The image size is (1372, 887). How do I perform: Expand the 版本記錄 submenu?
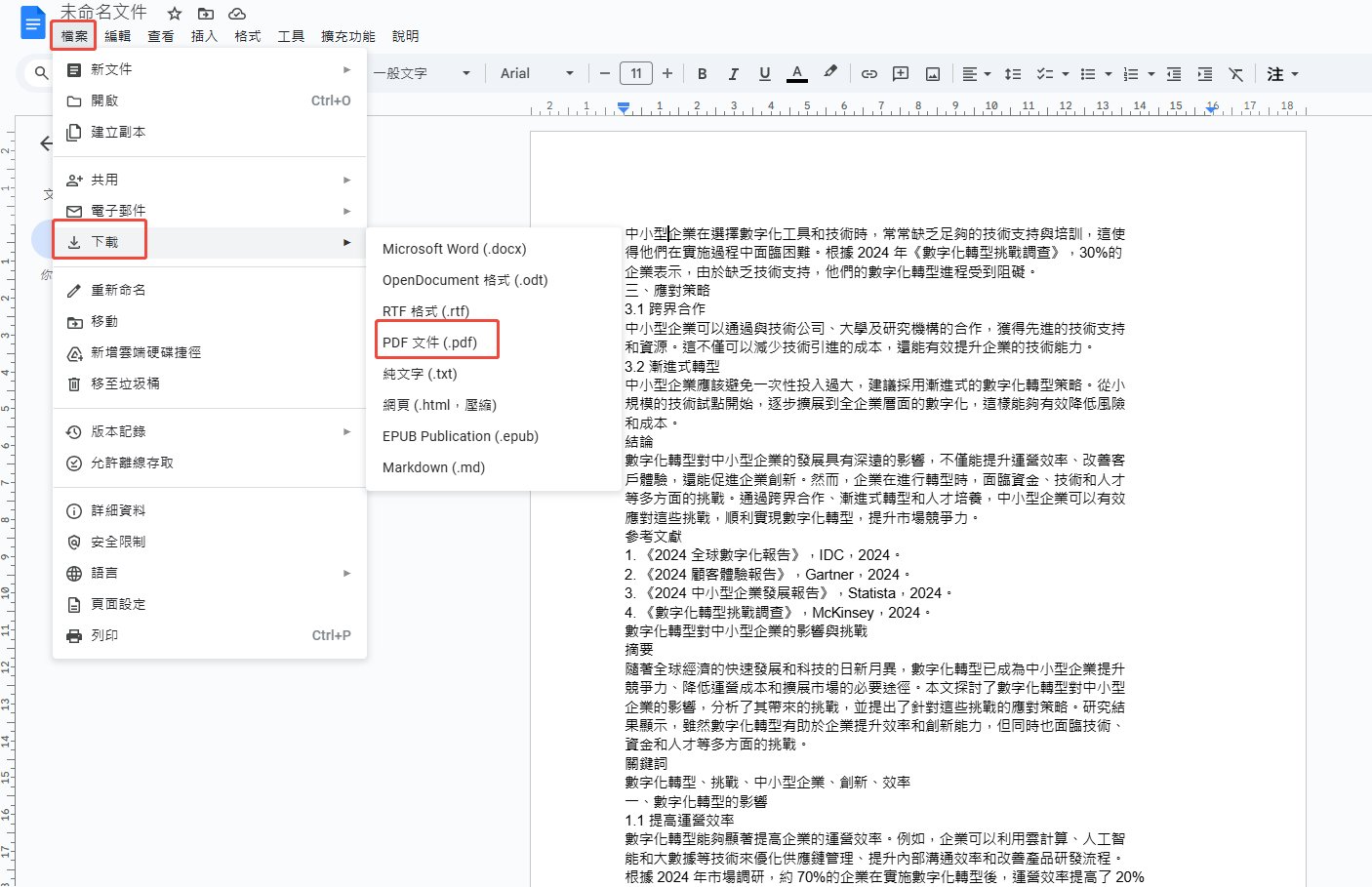[210, 431]
